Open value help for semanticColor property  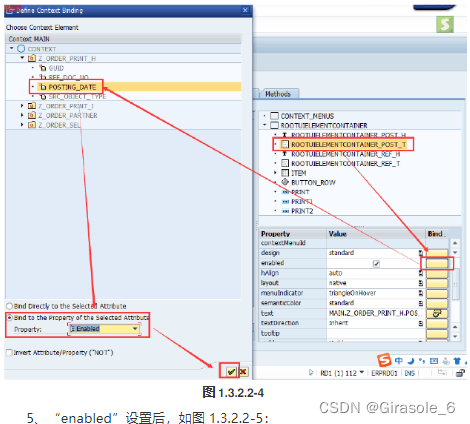421,303
